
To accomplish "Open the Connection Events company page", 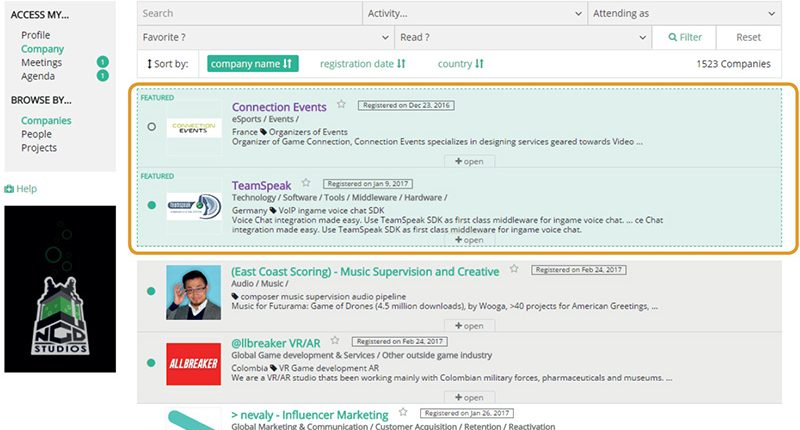I will (279, 107).
